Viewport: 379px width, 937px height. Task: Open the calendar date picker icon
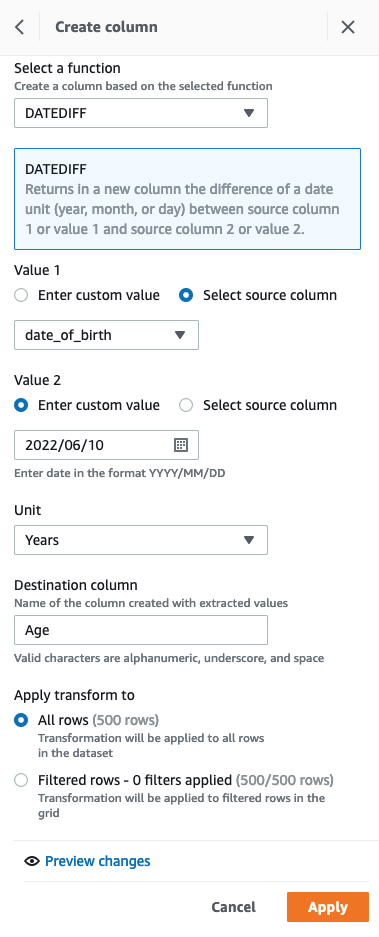(181, 445)
